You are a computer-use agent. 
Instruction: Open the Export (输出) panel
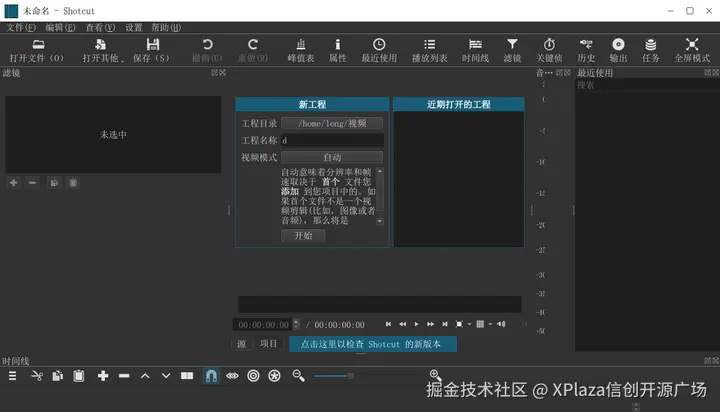(x=618, y=51)
